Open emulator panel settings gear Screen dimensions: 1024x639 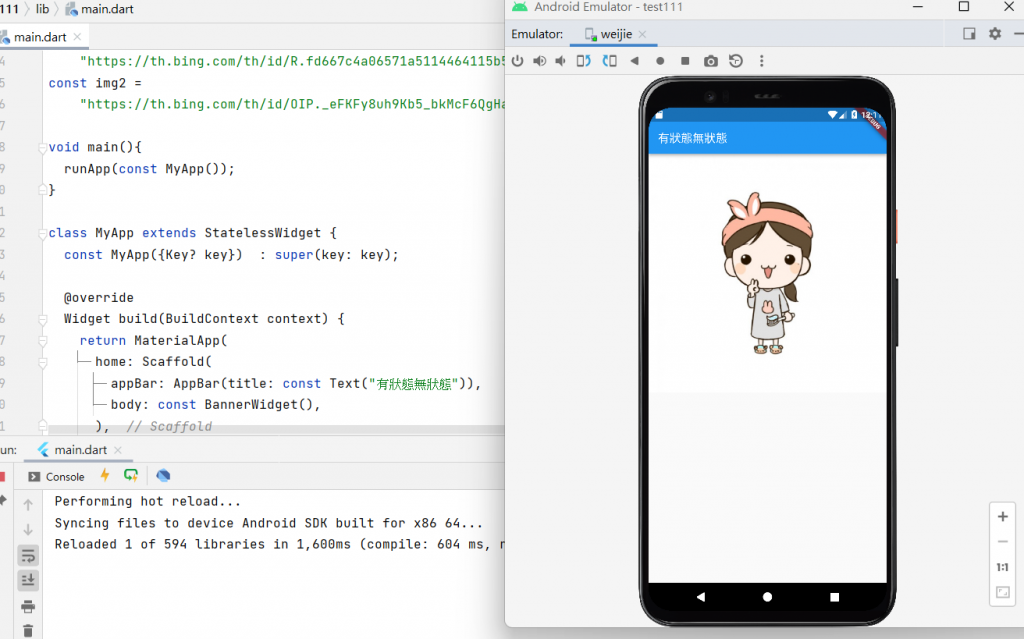pyautogui.click(x=995, y=33)
